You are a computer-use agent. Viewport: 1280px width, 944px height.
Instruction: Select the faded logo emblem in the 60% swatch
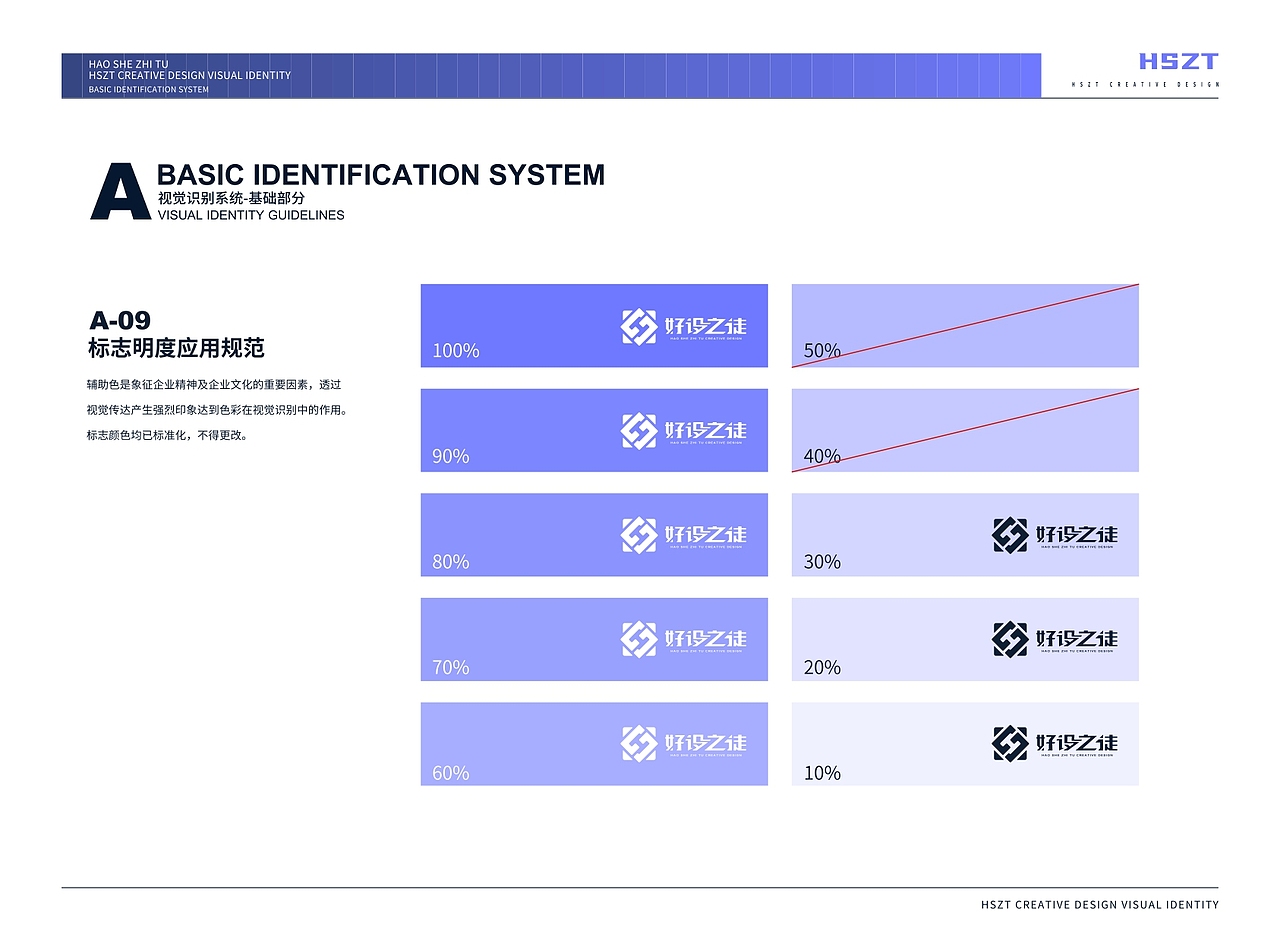tap(638, 743)
